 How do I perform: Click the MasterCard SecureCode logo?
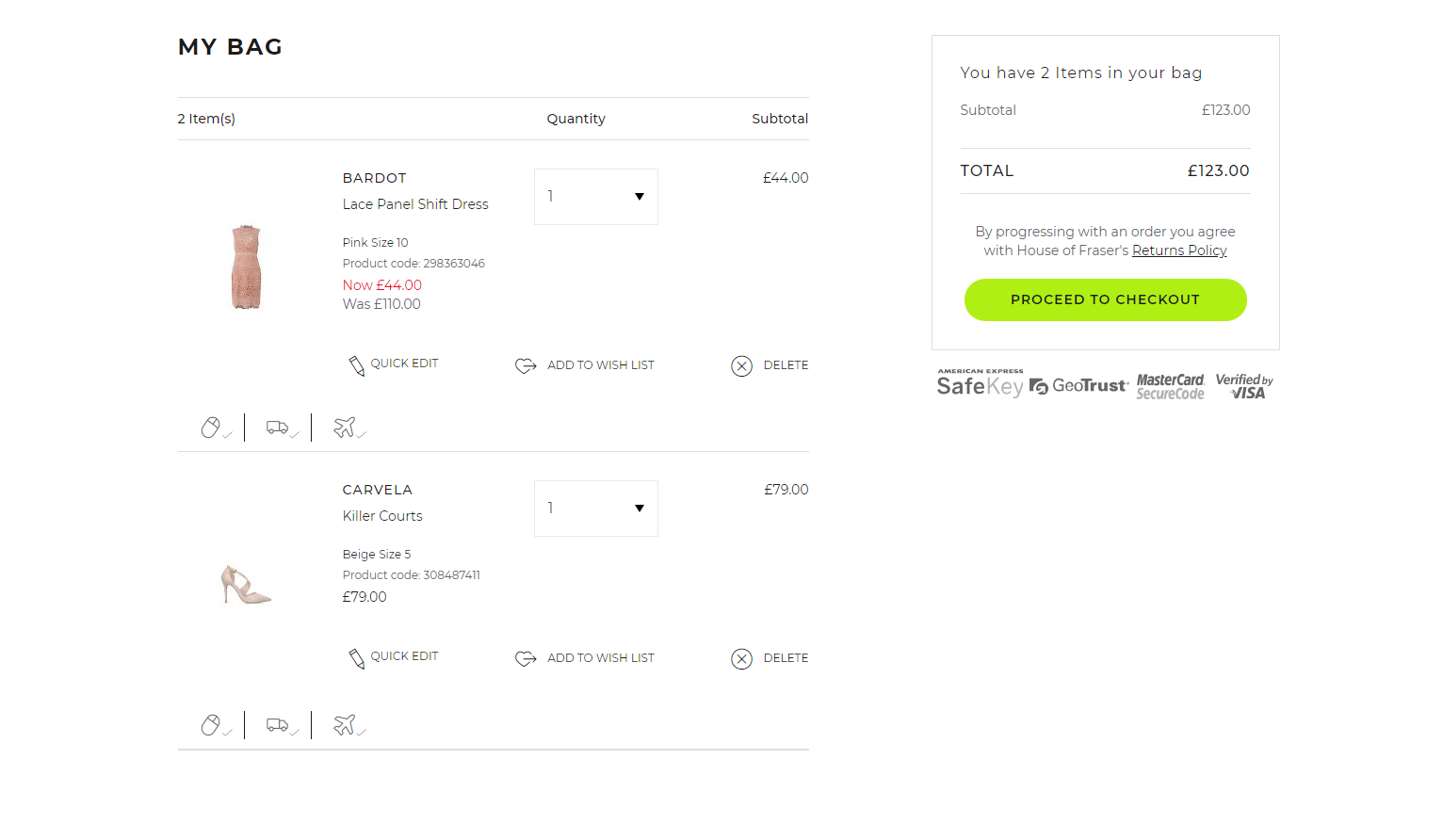pos(1170,387)
